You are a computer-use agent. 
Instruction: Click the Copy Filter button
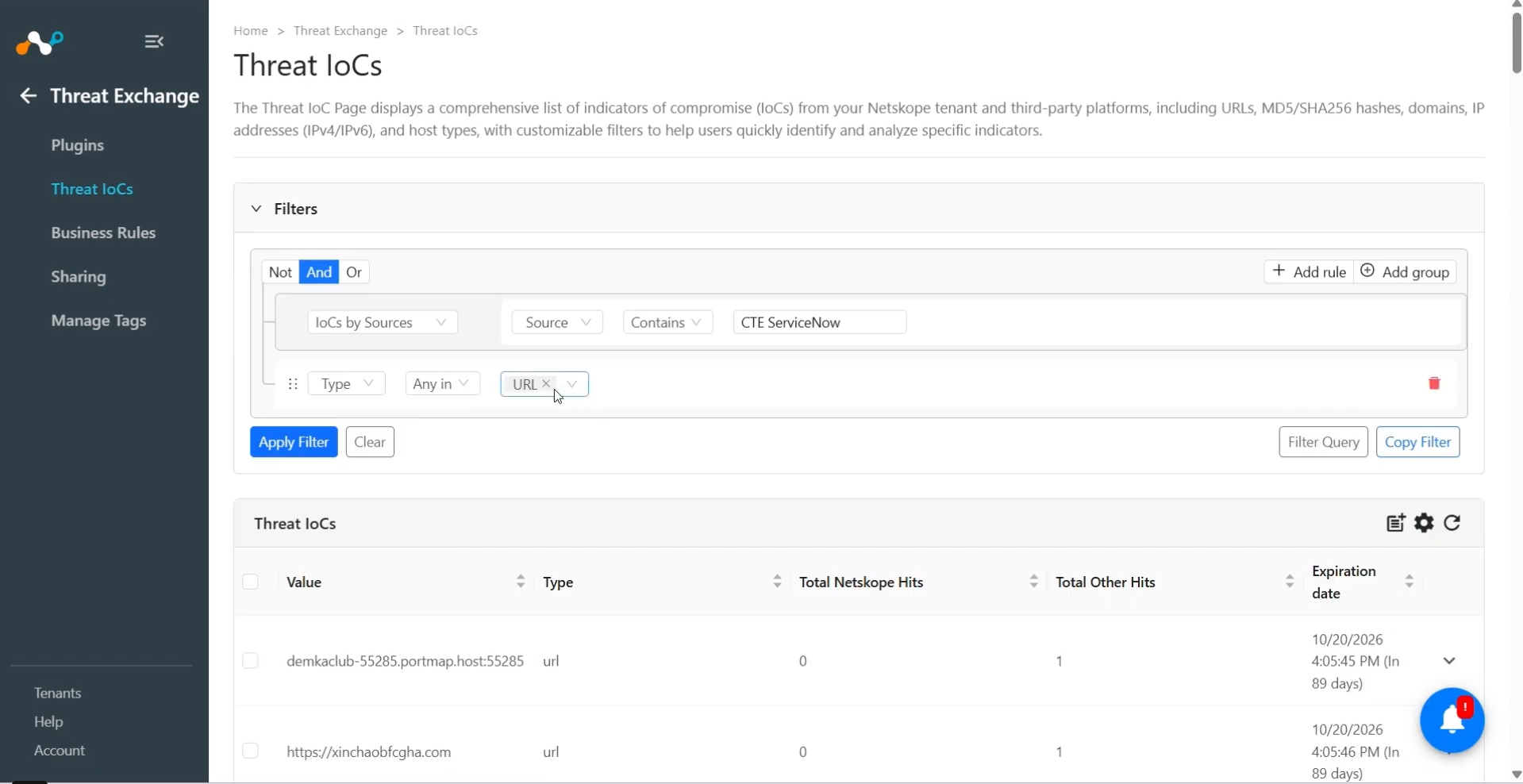(x=1417, y=442)
